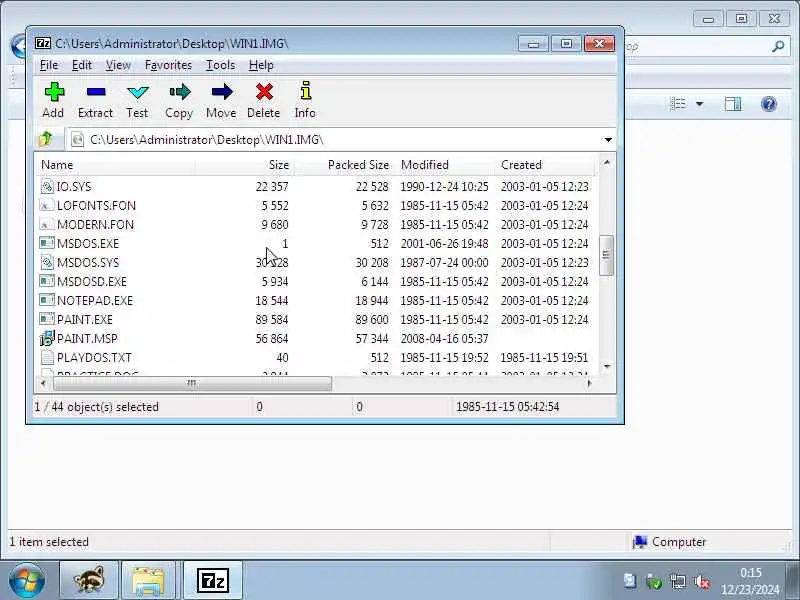Click vertical scrollbar up arrow
The width and height of the screenshot is (800, 600).
607,163
